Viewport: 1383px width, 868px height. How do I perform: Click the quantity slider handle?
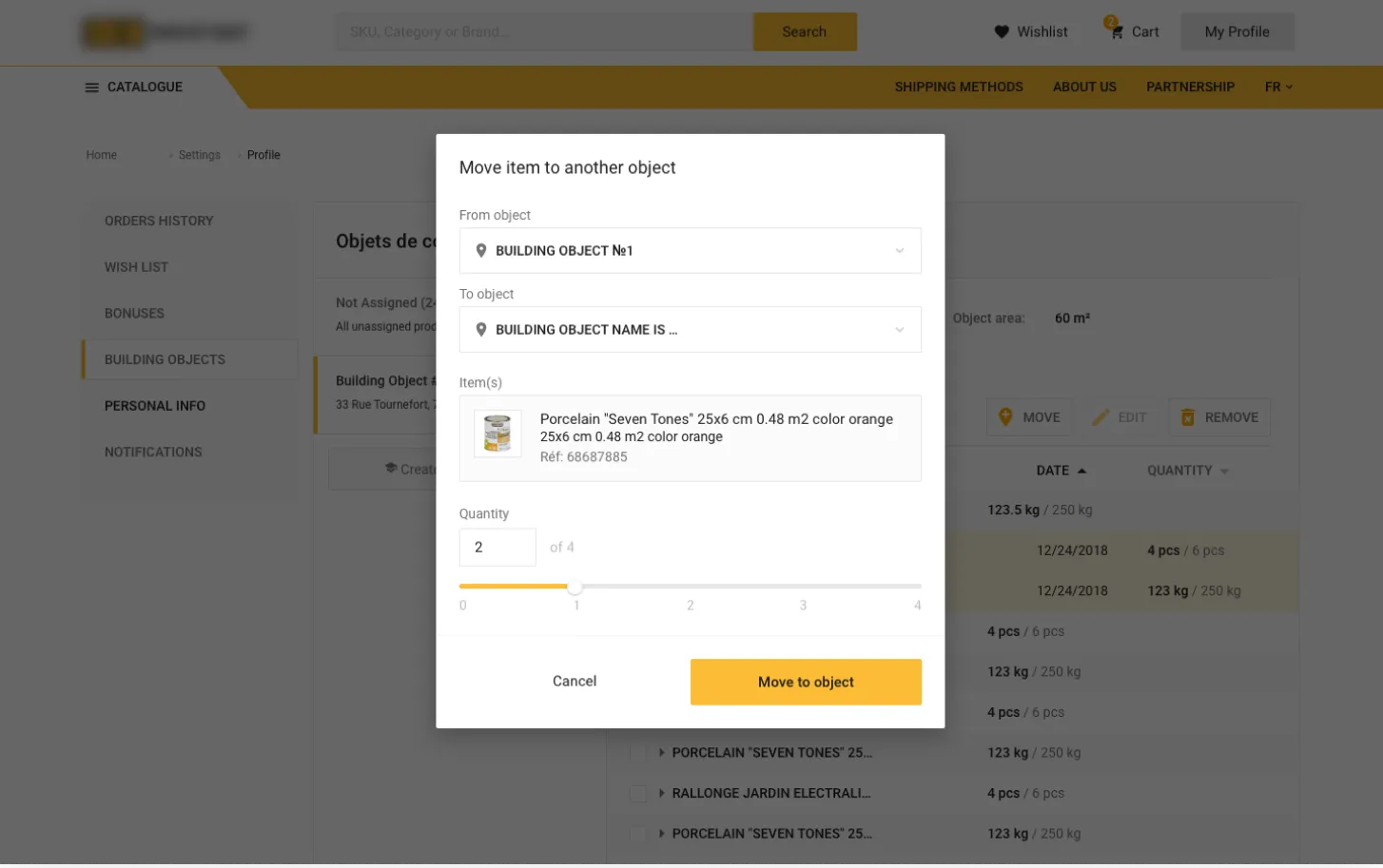click(x=575, y=588)
